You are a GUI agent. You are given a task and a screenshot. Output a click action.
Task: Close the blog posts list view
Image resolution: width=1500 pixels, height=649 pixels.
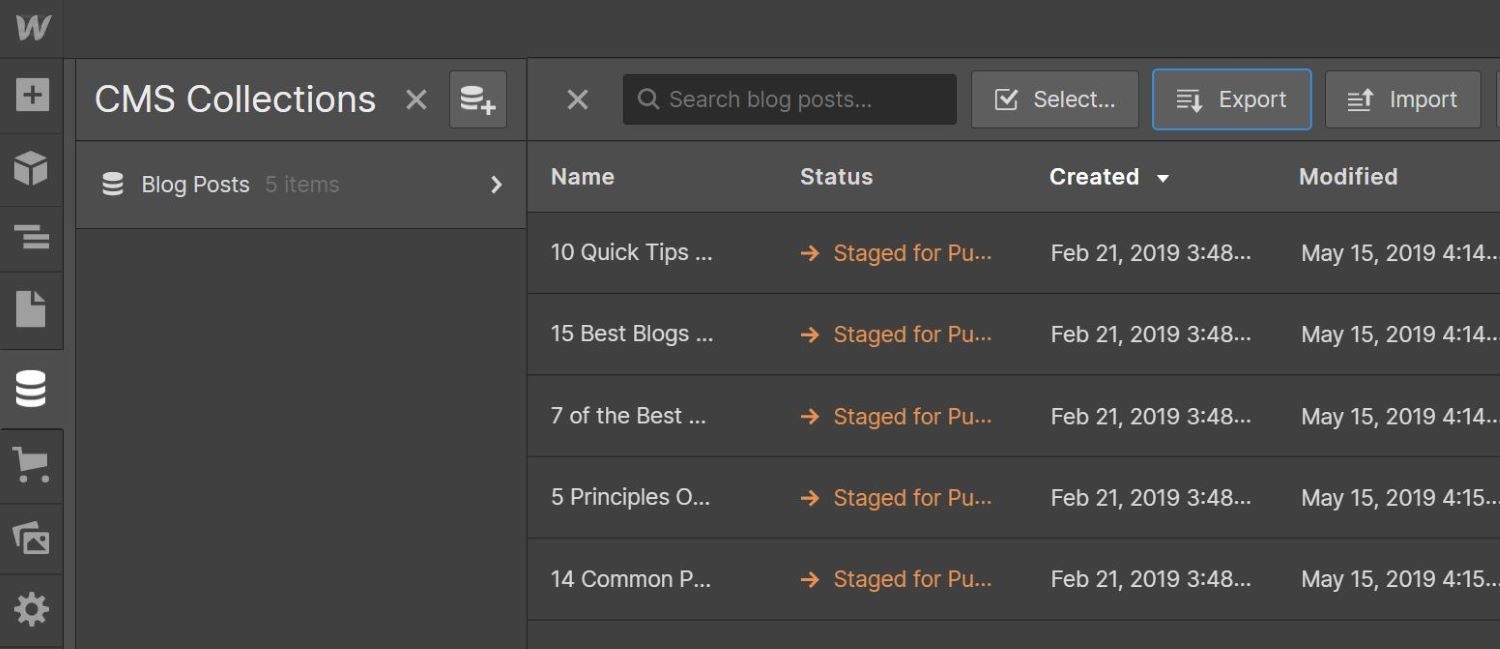[x=577, y=99]
